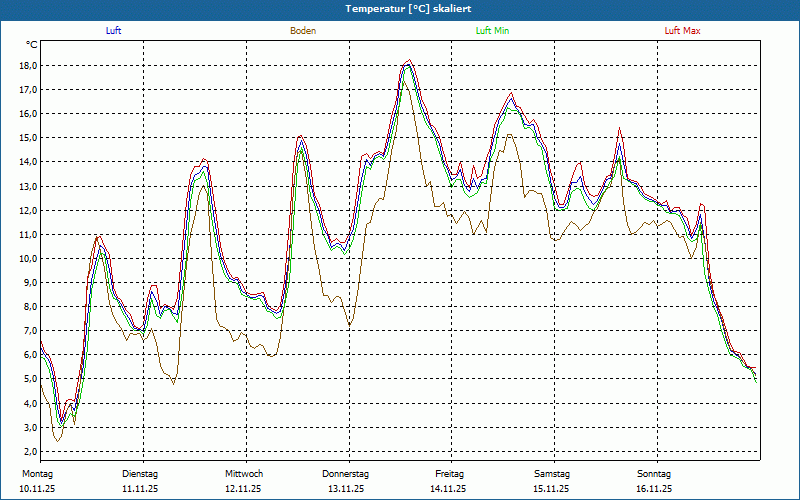Click the 14,0 value on temperature axis
800x500 pixels.
27,162
